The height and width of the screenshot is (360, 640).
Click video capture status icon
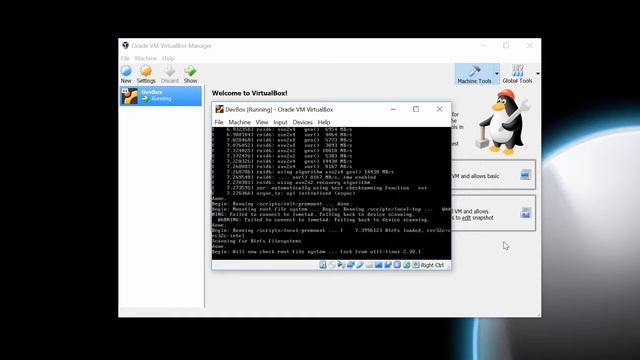[x=388, y=265]
